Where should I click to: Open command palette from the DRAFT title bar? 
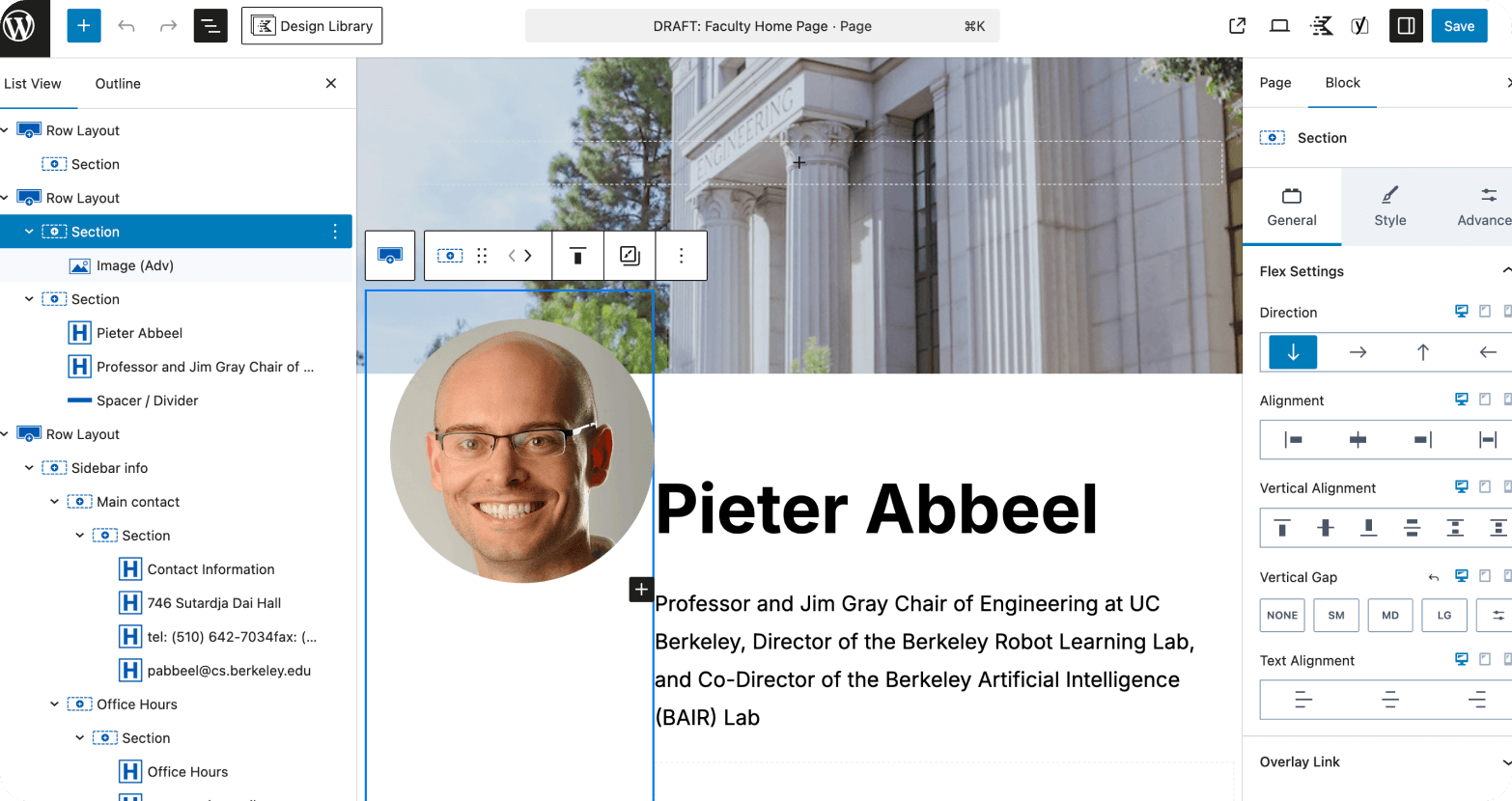(762, 26)
